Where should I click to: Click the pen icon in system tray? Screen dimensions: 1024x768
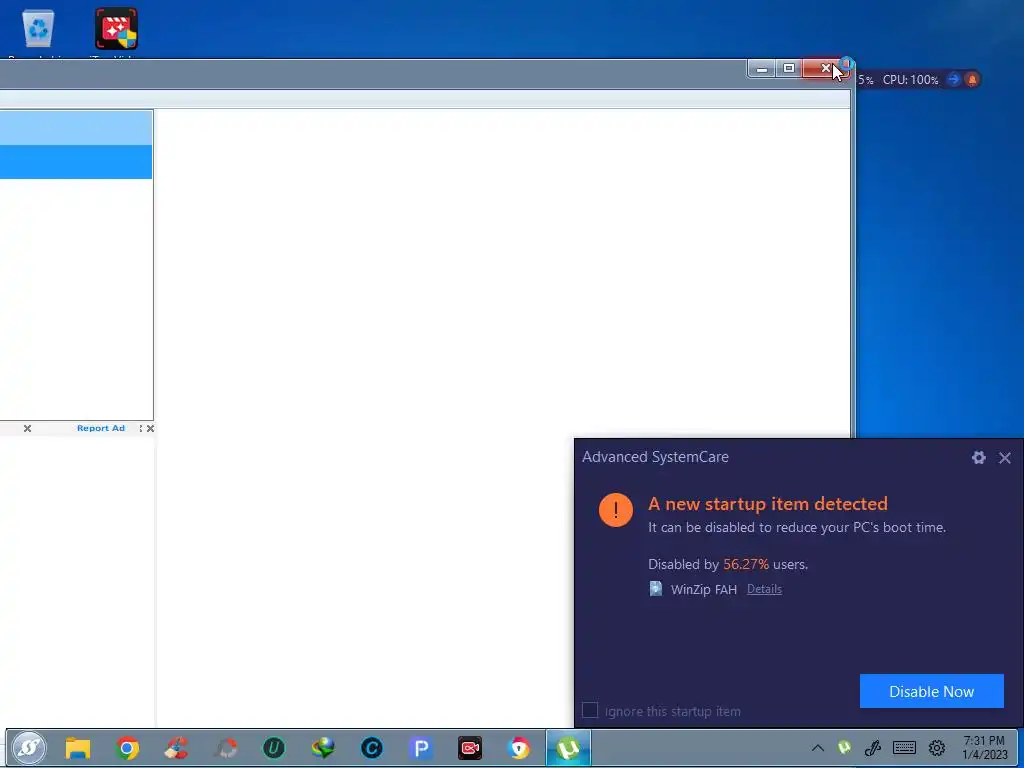[x=873, y=748]
